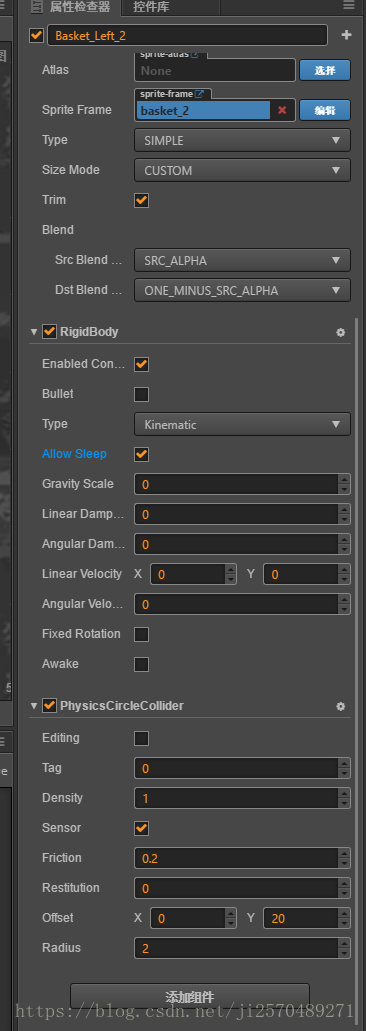The height and width of the screenshot is (1031, 366).
Task: Open the RigidBody Type Kinematic dropdown
Action: point(242,425)
